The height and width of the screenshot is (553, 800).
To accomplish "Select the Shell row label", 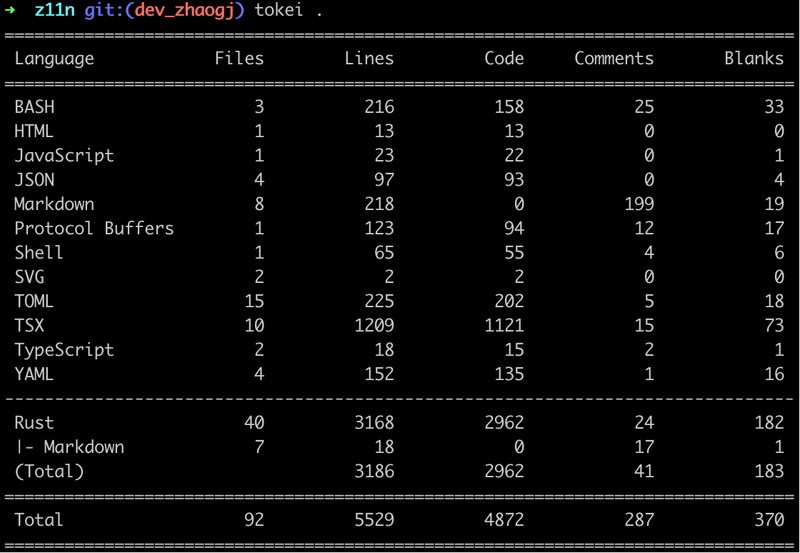I will [39, 253].
